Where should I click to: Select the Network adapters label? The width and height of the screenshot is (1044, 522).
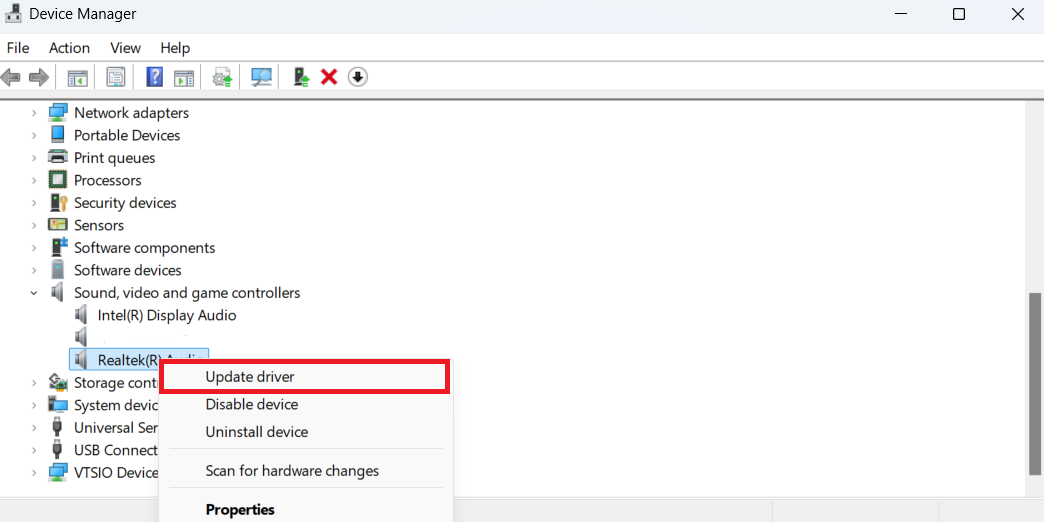[x=131, y=113]
